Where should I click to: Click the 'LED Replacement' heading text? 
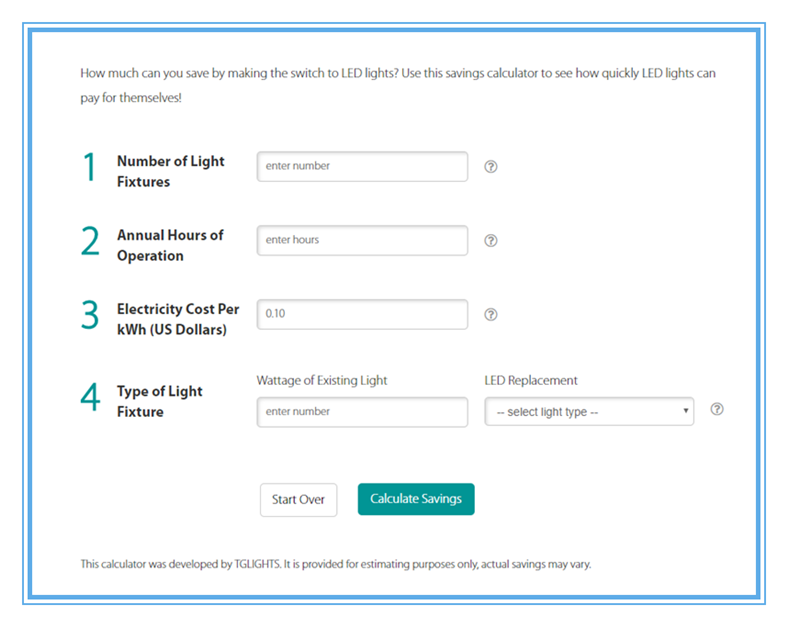click(x=531, y=380)
